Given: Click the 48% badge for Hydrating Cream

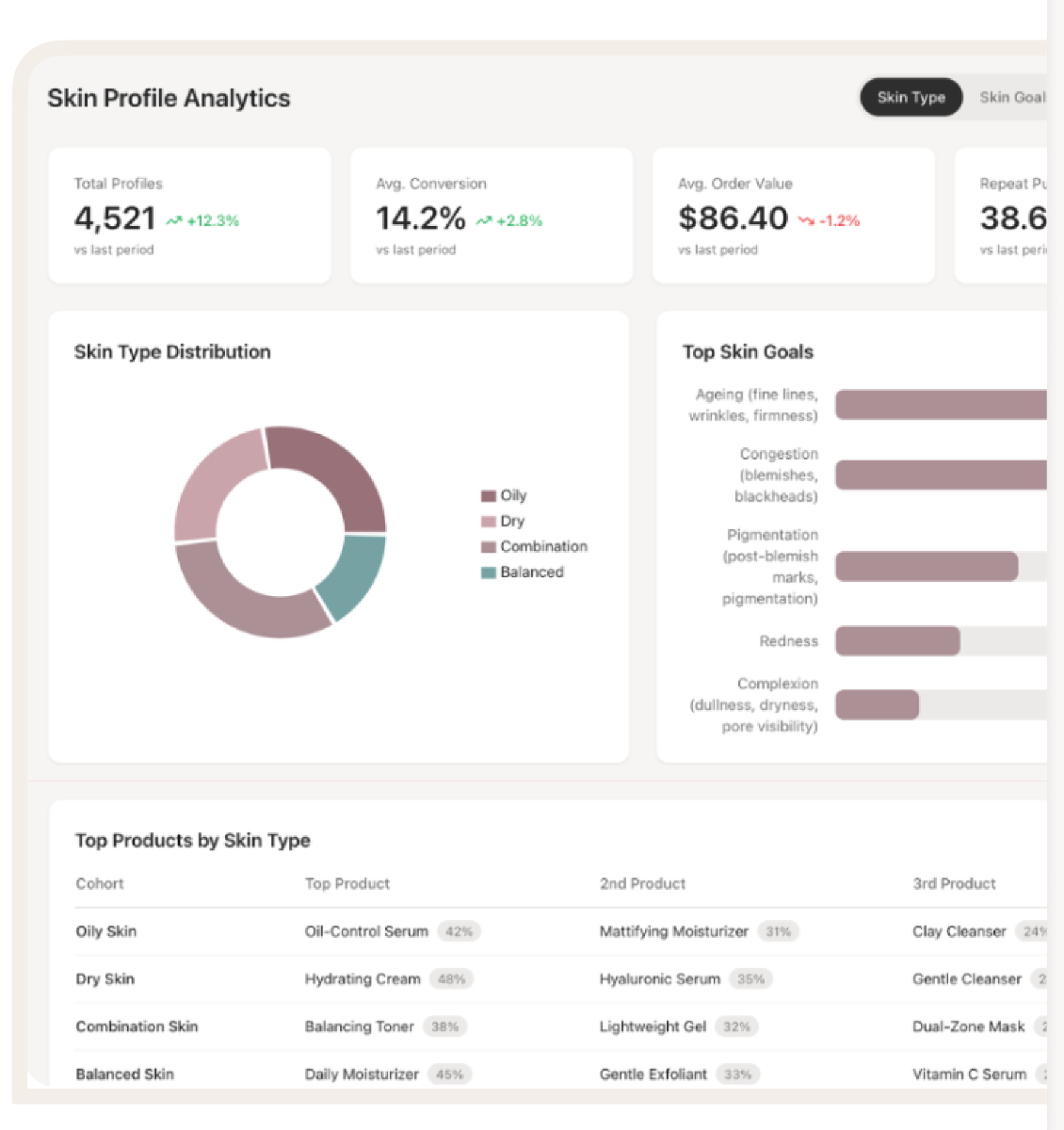Looking at the screenshot, I should [452, 979].
